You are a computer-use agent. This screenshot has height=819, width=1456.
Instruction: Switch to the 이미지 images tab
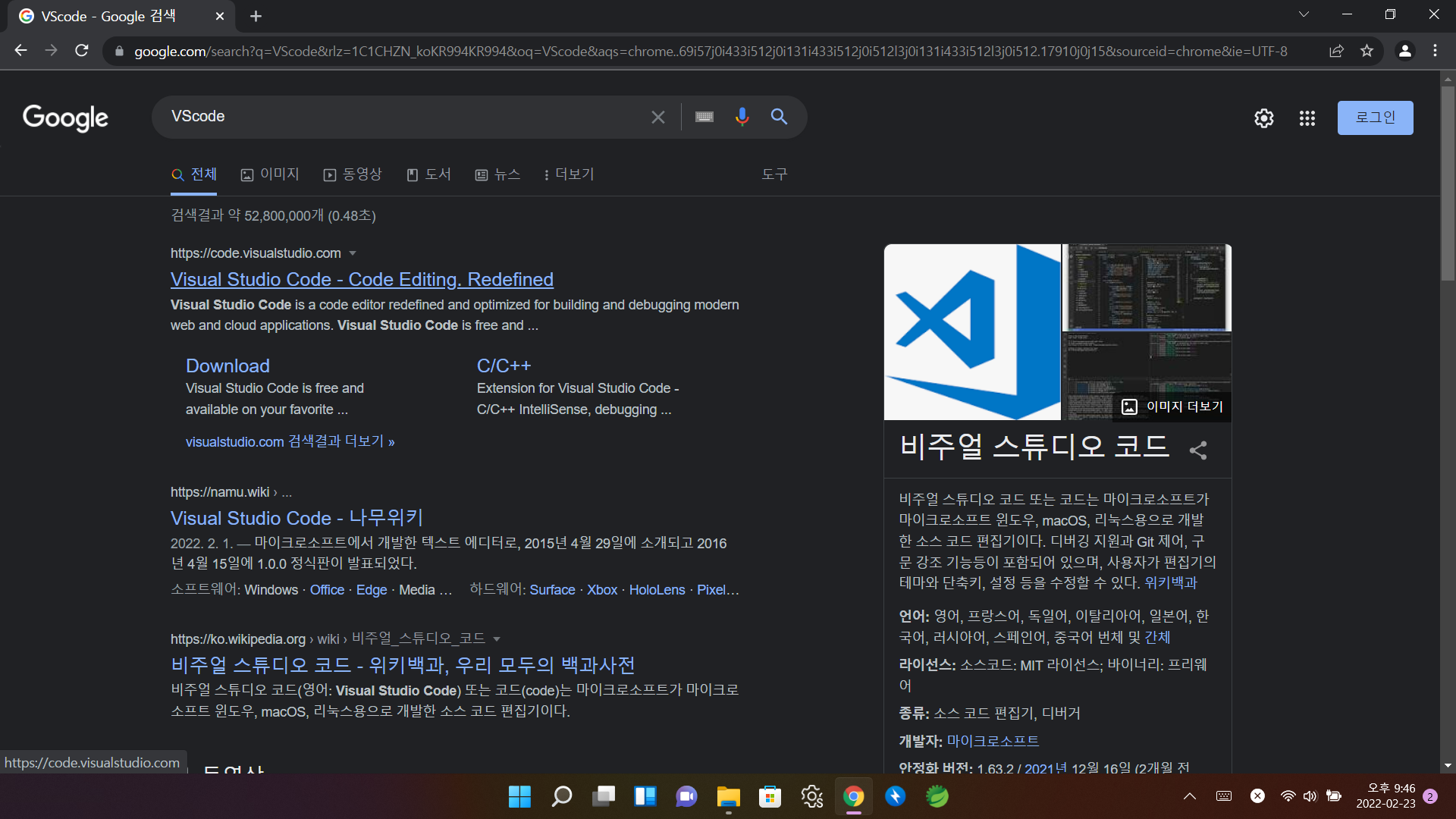click(270, 174)
